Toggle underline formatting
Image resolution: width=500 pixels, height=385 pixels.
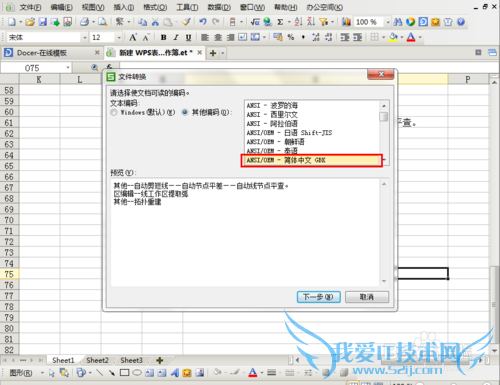189,37
